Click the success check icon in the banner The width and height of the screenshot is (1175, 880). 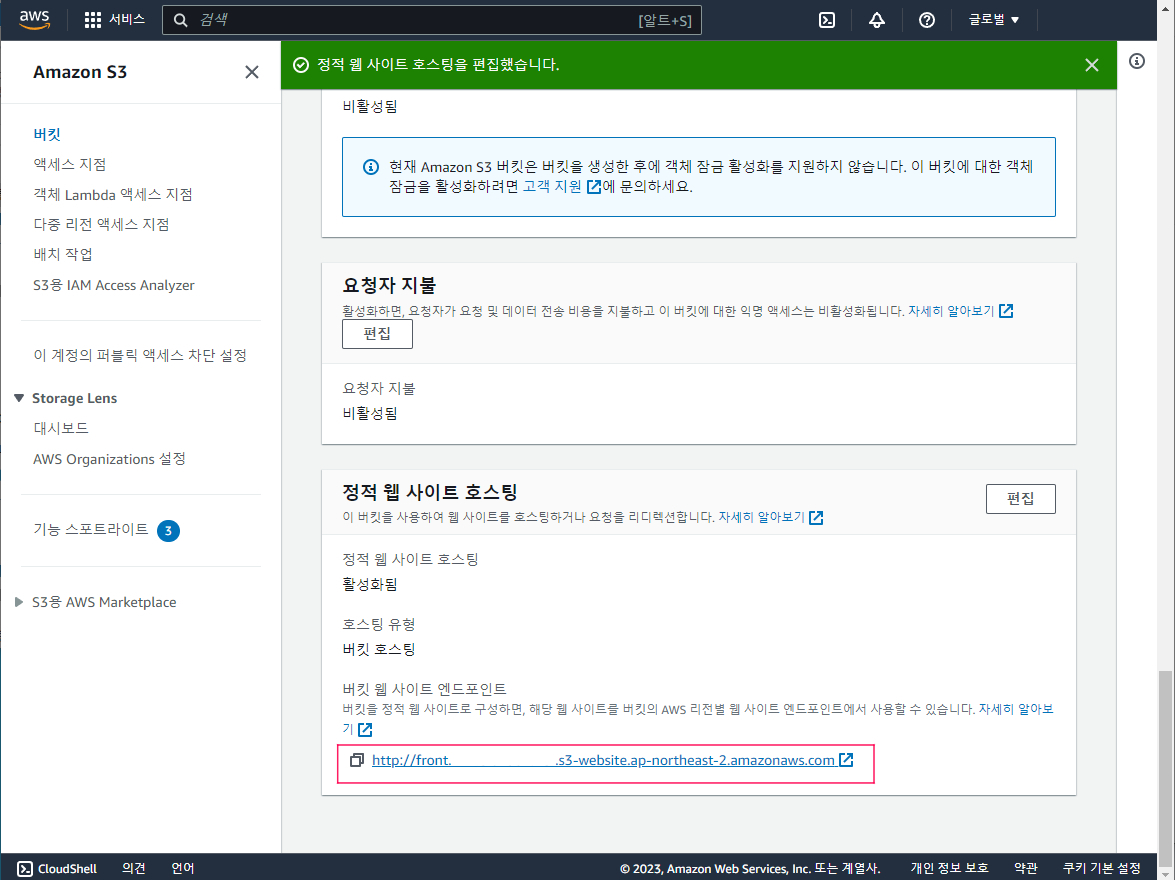point(300,65)
